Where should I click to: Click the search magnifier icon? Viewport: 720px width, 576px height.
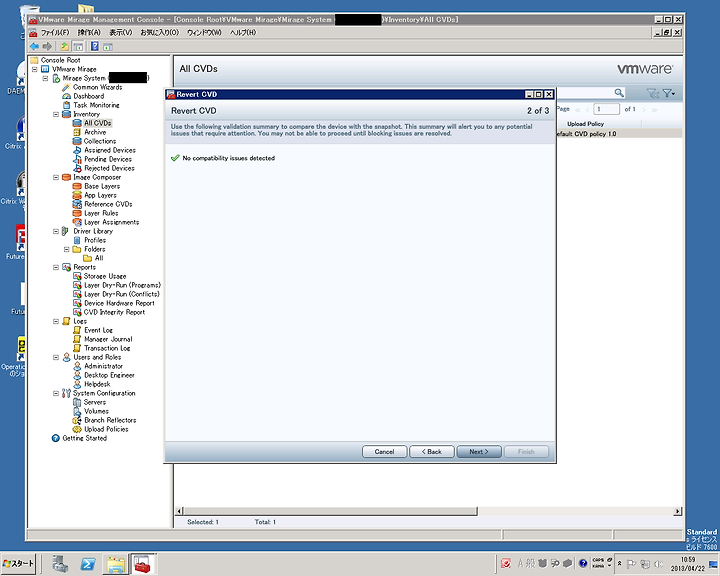[x=619, y=93]
